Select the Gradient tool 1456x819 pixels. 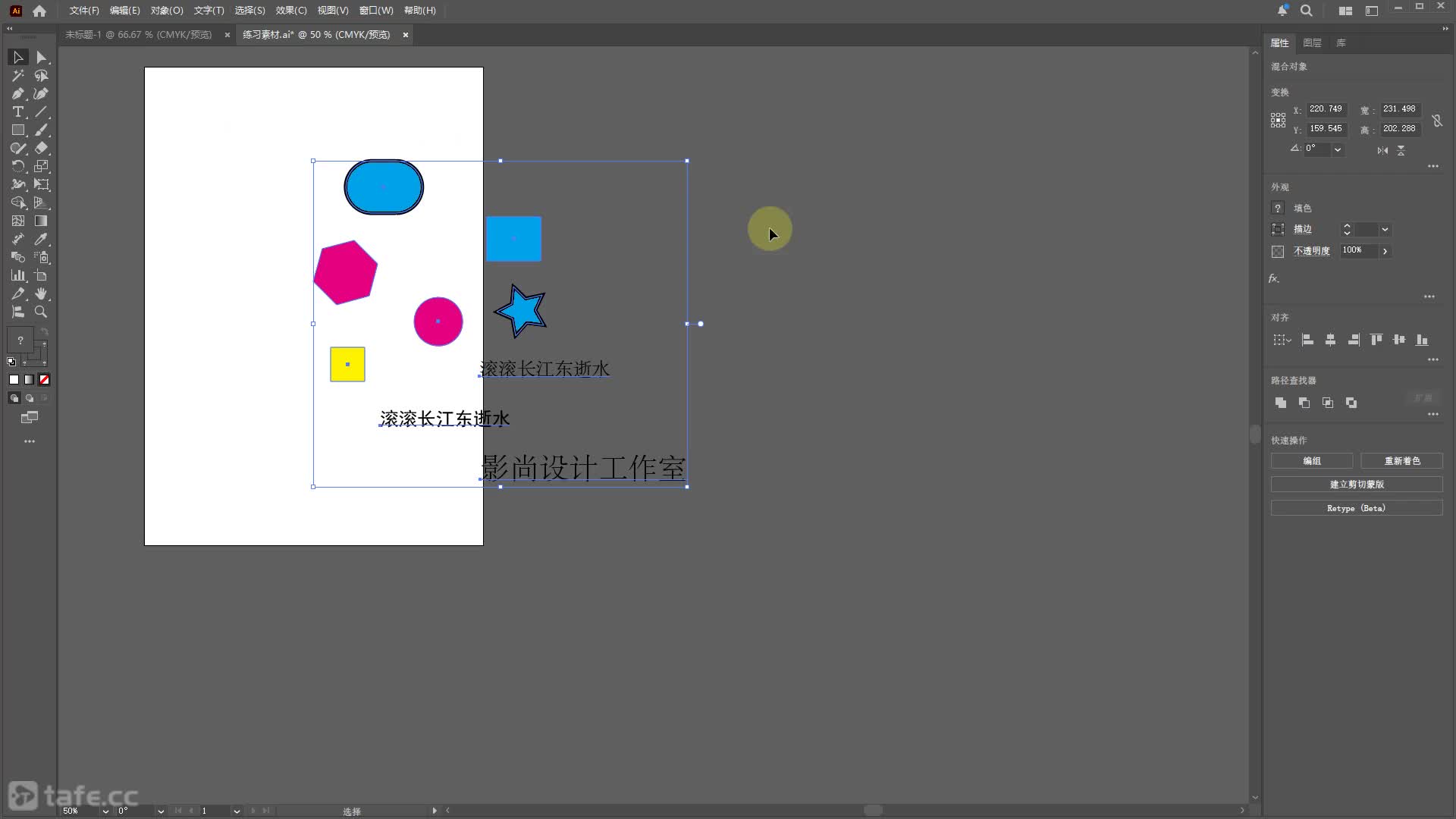click(42, 221)
